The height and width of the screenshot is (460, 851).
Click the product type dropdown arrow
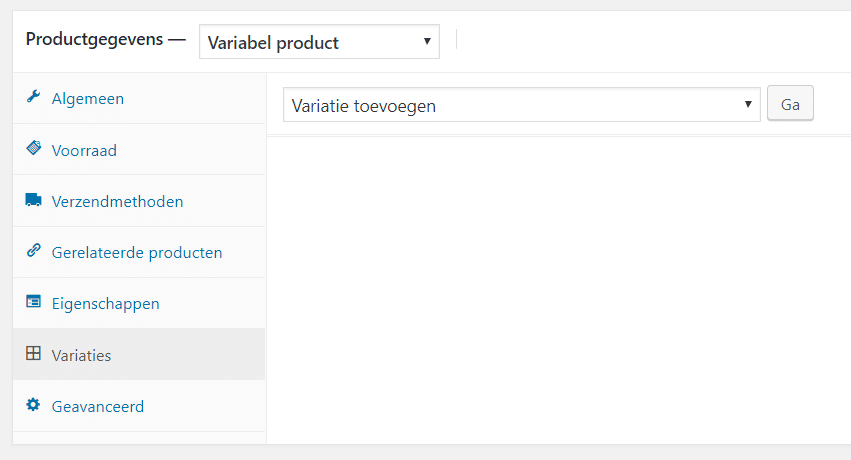(x=427, y=42)
